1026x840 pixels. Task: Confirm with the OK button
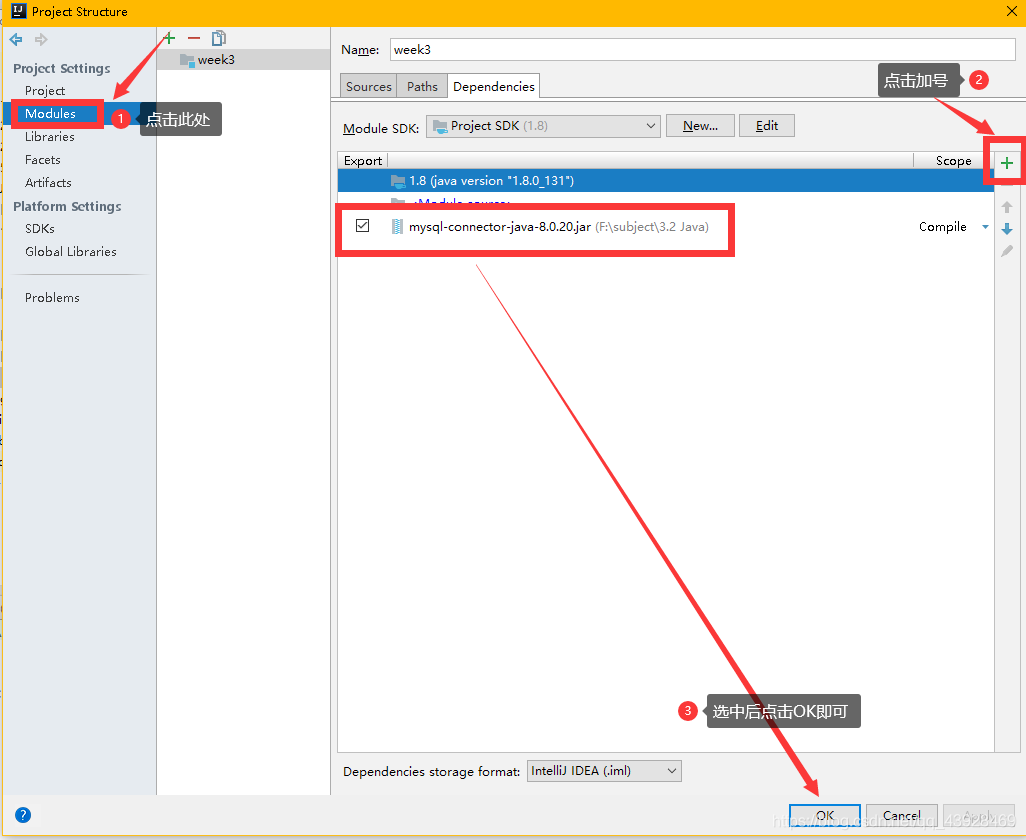pos(824,816)
